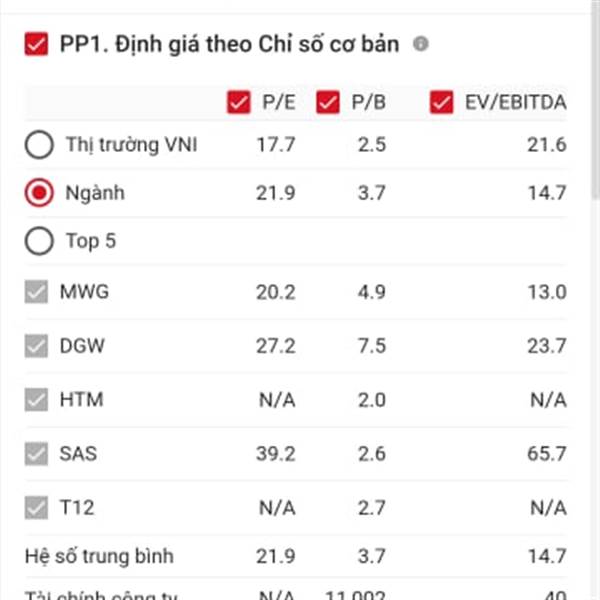Select the Ngành radio option

(x=39, y=193)
